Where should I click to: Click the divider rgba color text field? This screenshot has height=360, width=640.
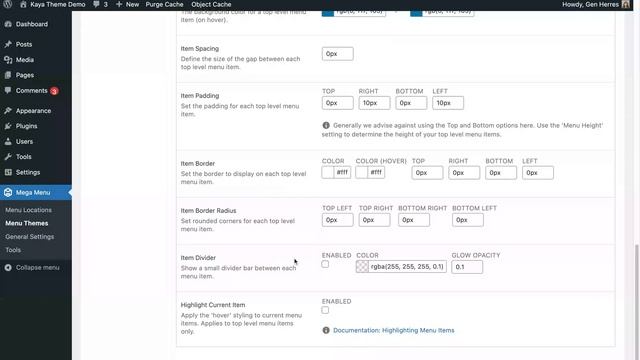(407, 267)
